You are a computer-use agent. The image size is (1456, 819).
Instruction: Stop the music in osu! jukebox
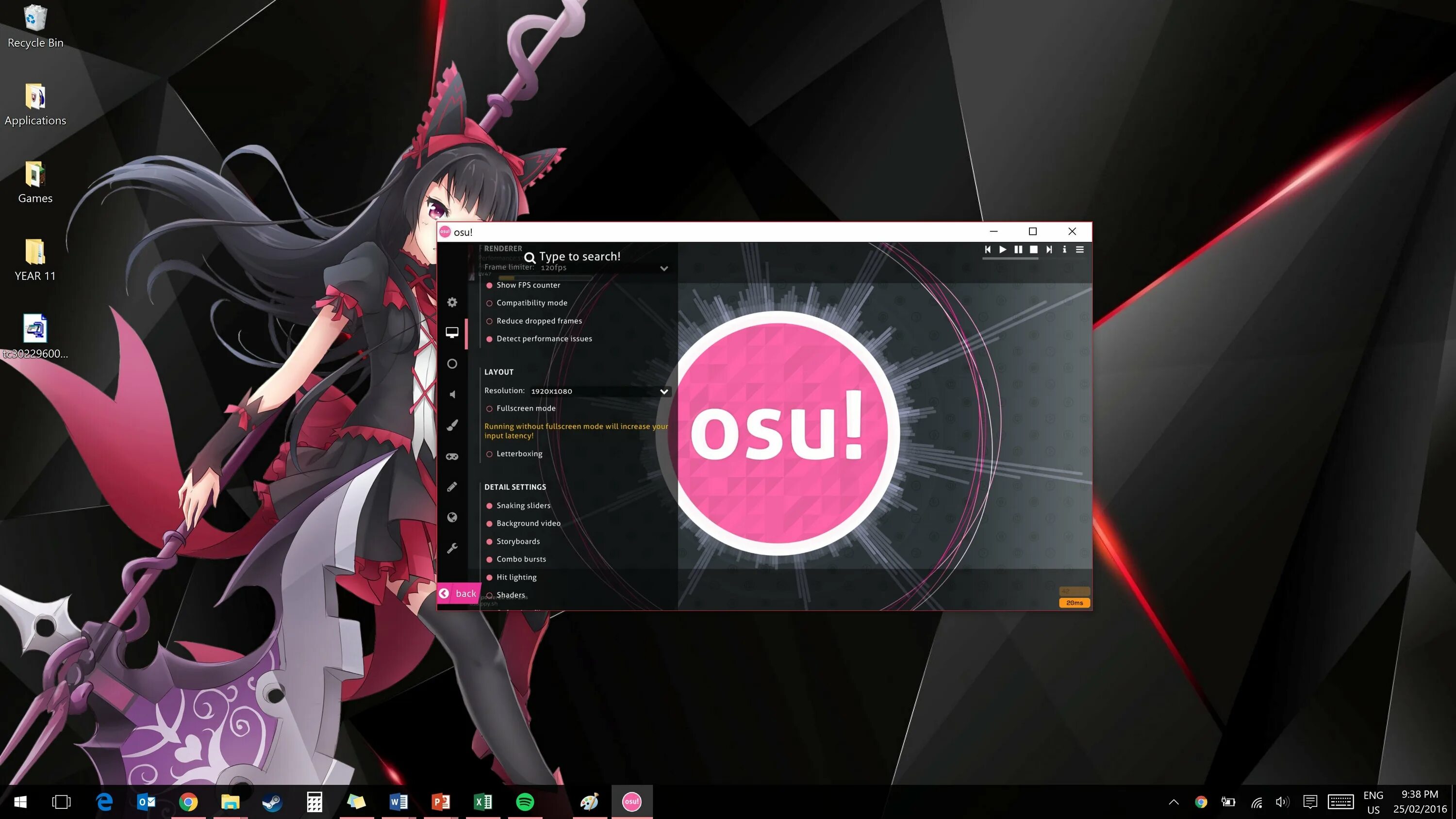point(1033,249)
